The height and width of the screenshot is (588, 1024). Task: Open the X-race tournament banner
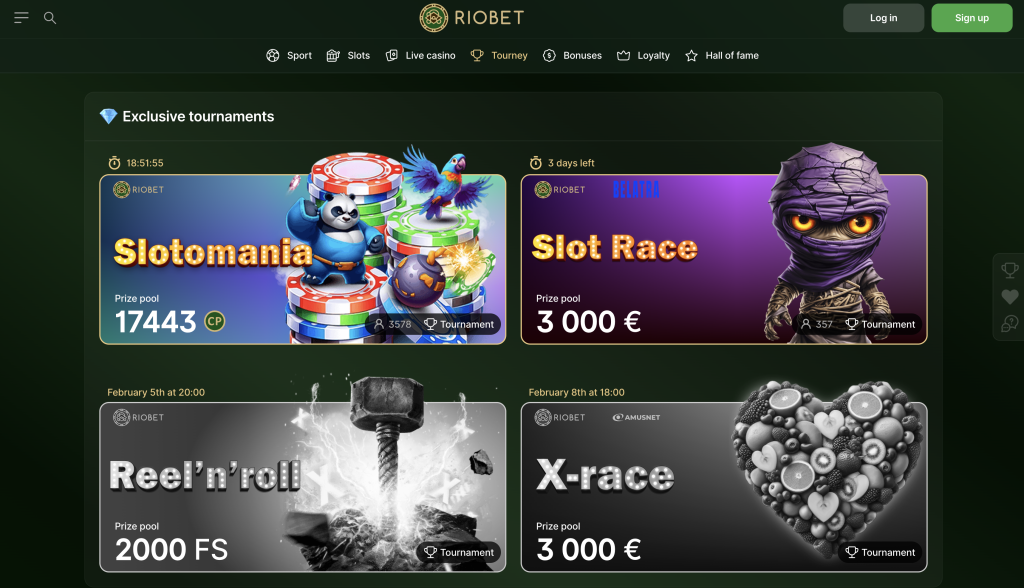tap(724, 487)
